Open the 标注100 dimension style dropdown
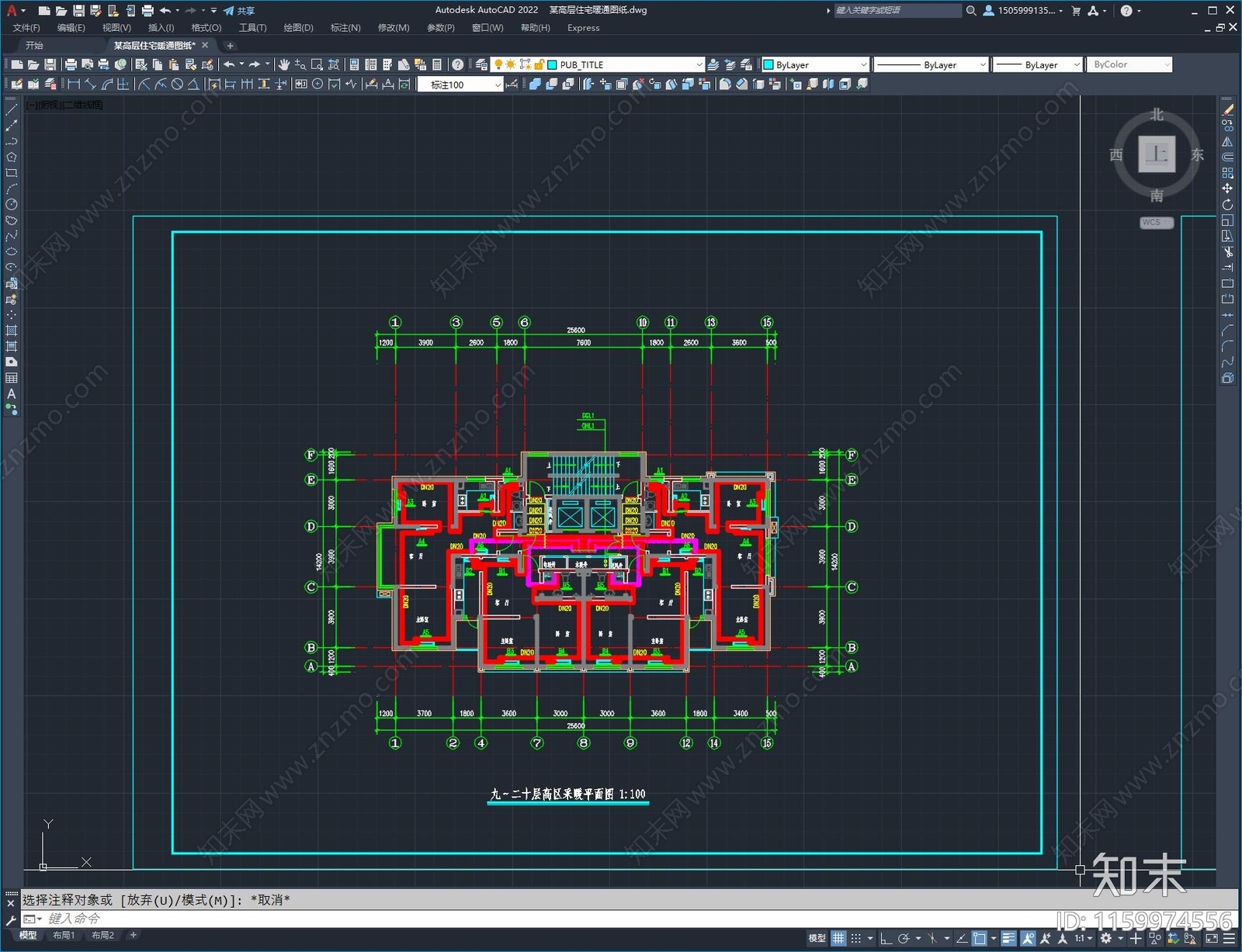The height and width of the screenshot is (952, 1242). click(498, 85)
